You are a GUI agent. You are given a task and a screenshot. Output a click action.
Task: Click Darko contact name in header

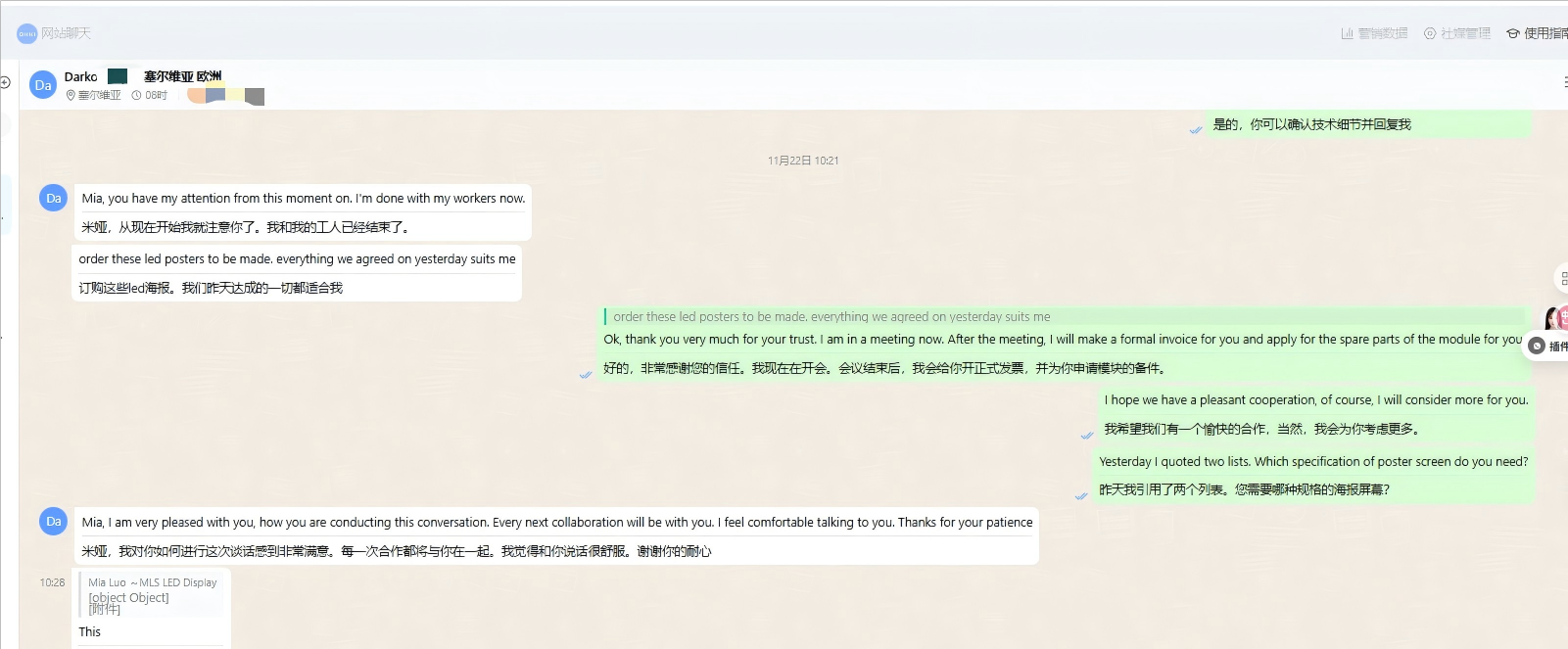pyautogui.click(x=80, y=76)
